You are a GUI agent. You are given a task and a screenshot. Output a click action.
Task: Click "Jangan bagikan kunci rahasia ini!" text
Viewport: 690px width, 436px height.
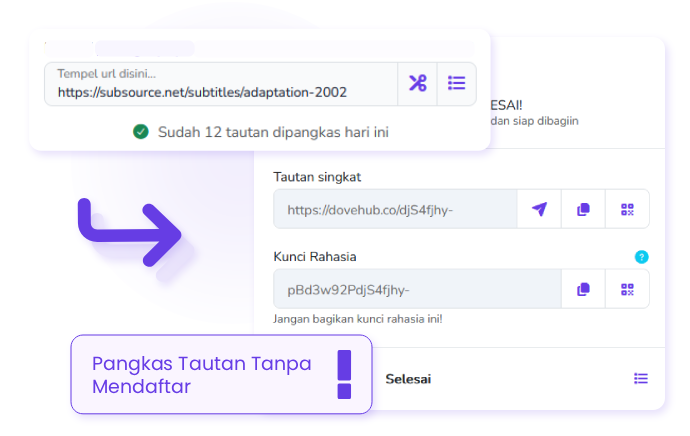(358, 319)
